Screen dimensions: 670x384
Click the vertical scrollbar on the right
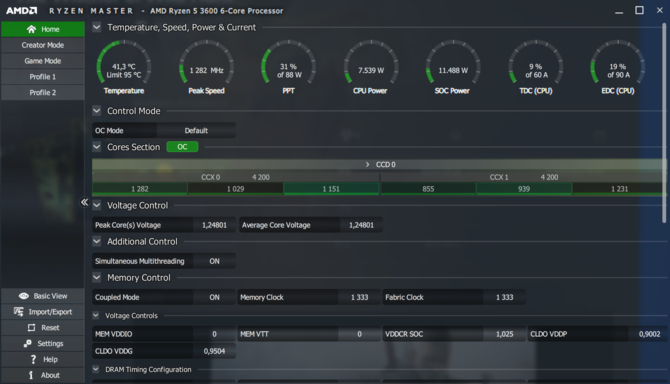(664, 123)
